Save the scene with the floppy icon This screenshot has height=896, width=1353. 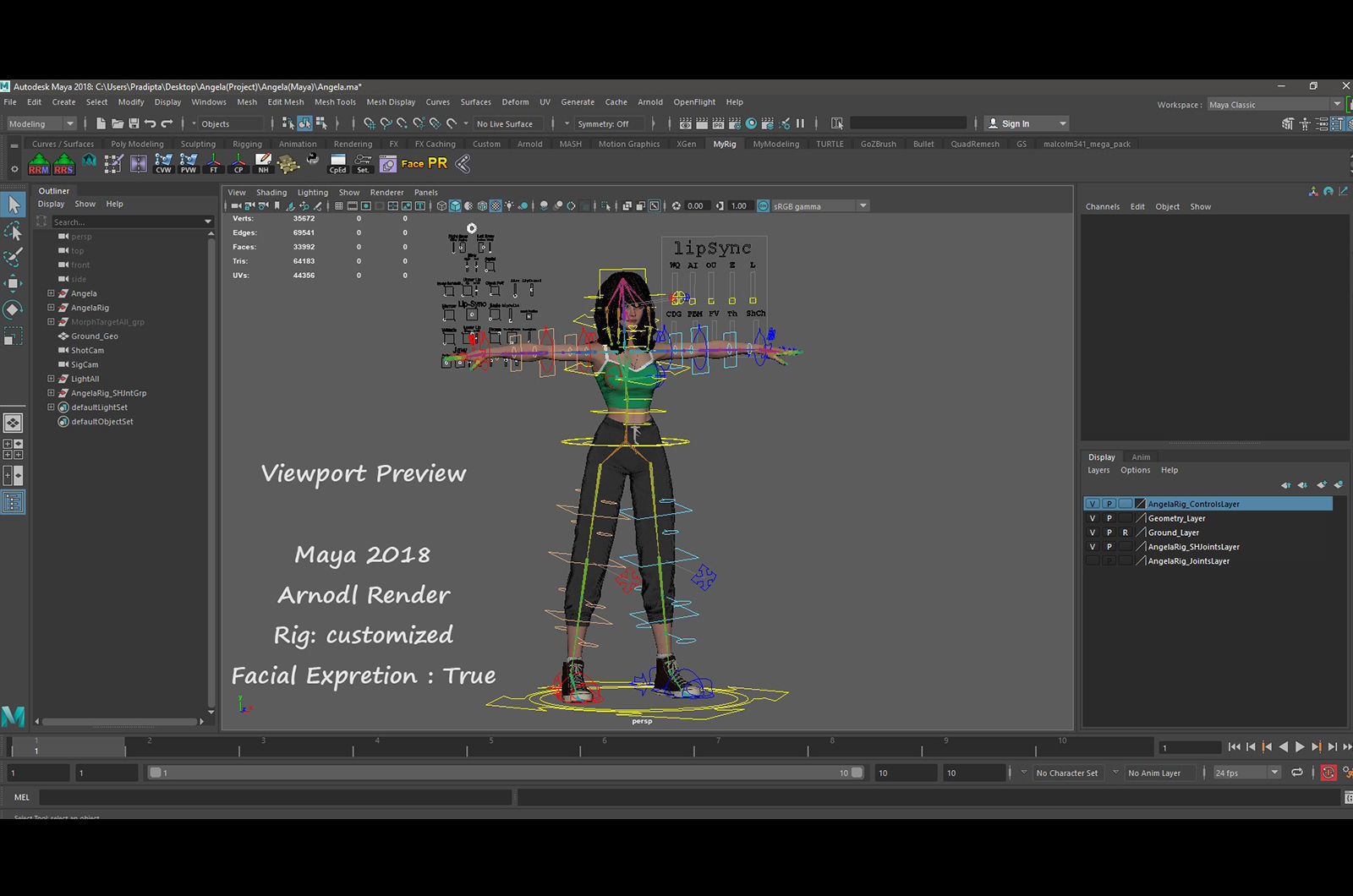tap(134, 123)
